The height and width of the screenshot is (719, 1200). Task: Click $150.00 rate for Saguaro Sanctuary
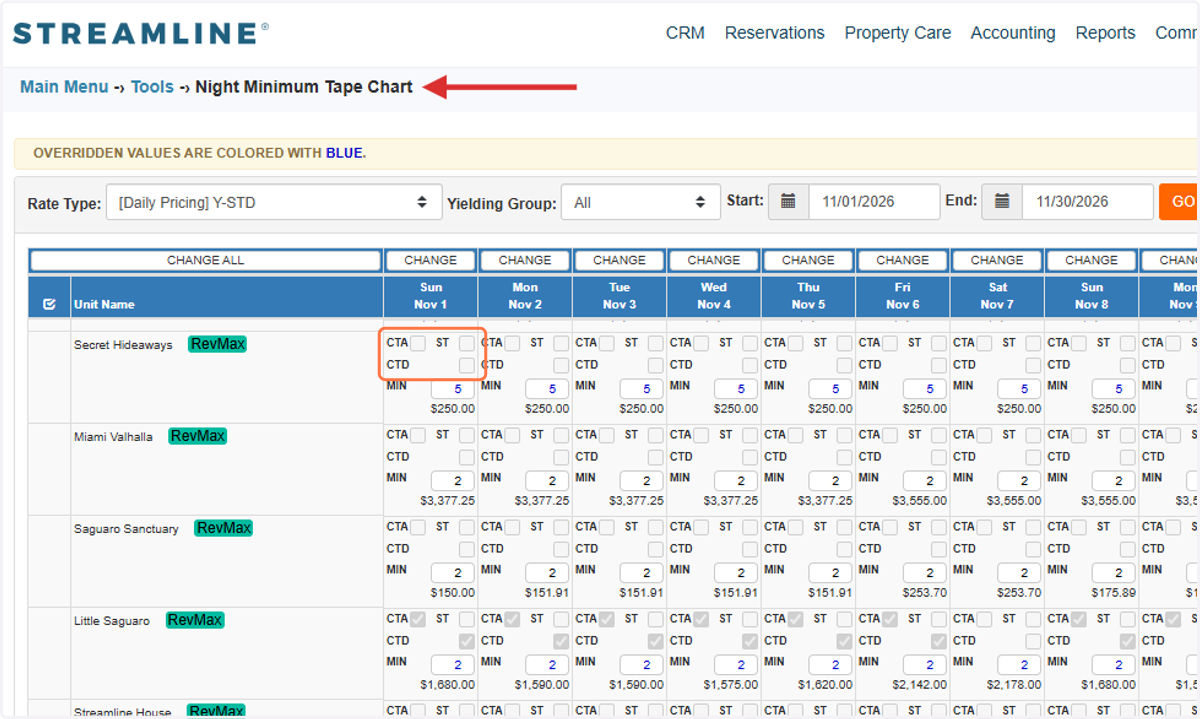(452, 593)
